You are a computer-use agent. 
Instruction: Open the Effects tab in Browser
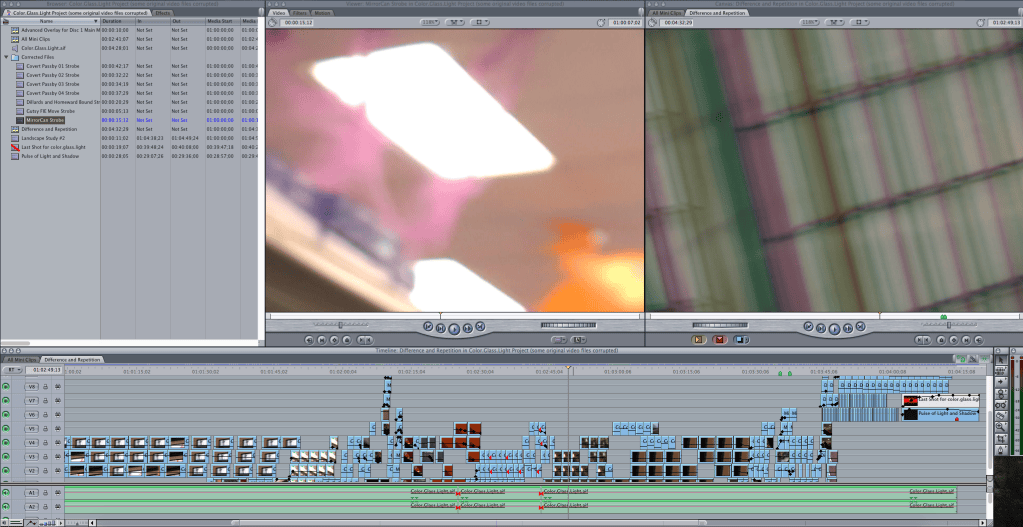tap(162, 12)
